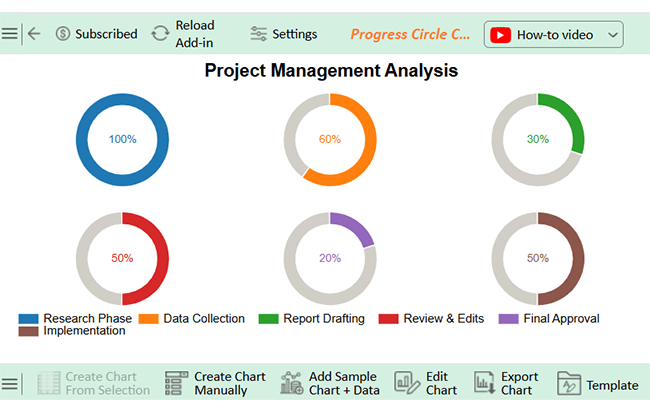The image size is (650, 412).
Task: Click the Final Approval legend swatch
Action: 507,319
